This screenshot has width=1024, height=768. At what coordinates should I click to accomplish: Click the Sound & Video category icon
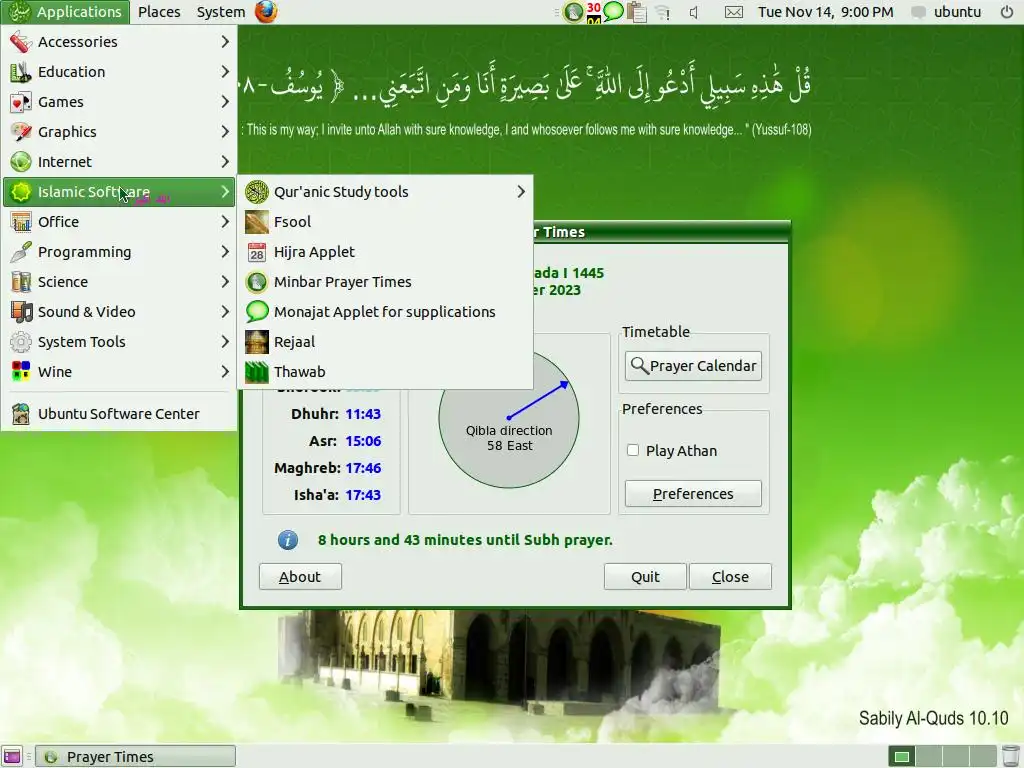click(21, 312)
